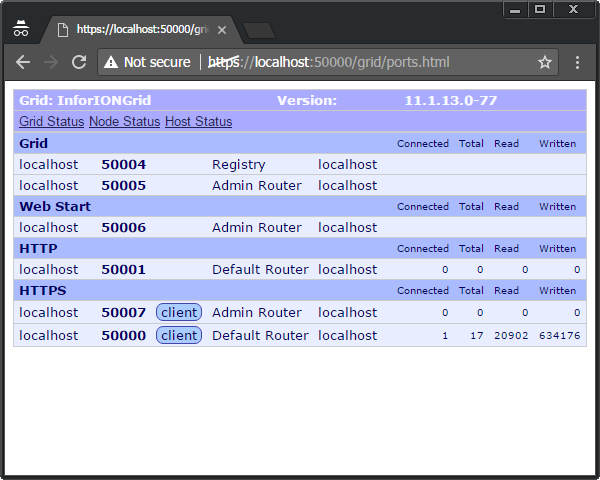Click port number 50004 in Registry row
Image resolution: width=600 pixels, height=480 pixels.
point(124,164)
